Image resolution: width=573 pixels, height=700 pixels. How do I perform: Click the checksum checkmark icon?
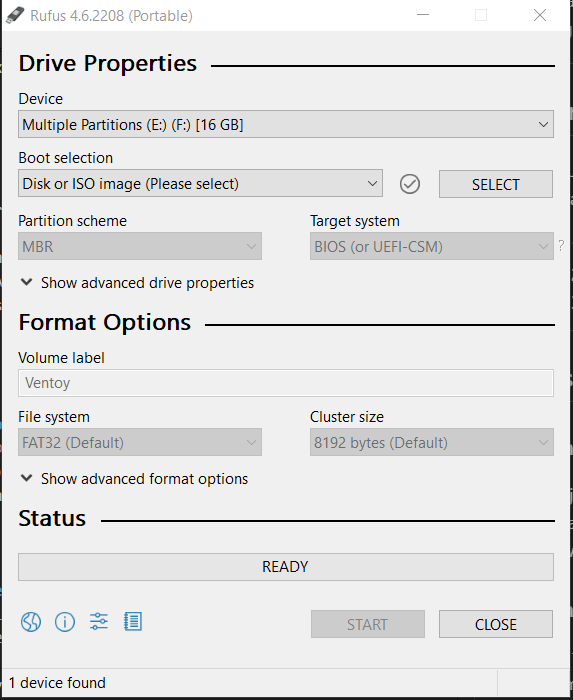[410, 184]
